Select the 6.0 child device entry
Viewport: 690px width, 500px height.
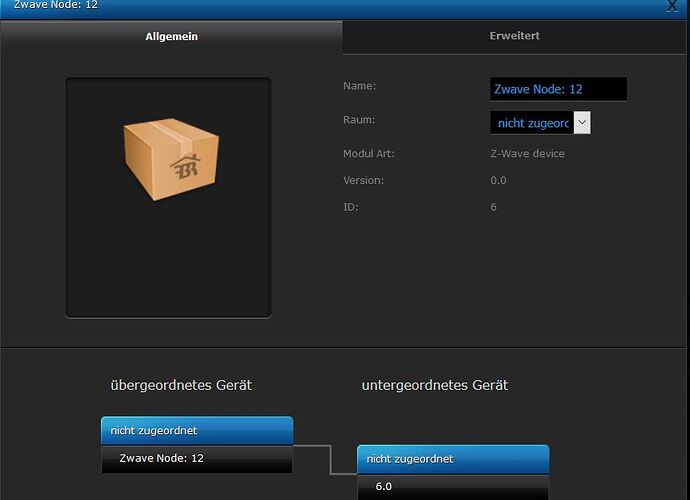452,486
